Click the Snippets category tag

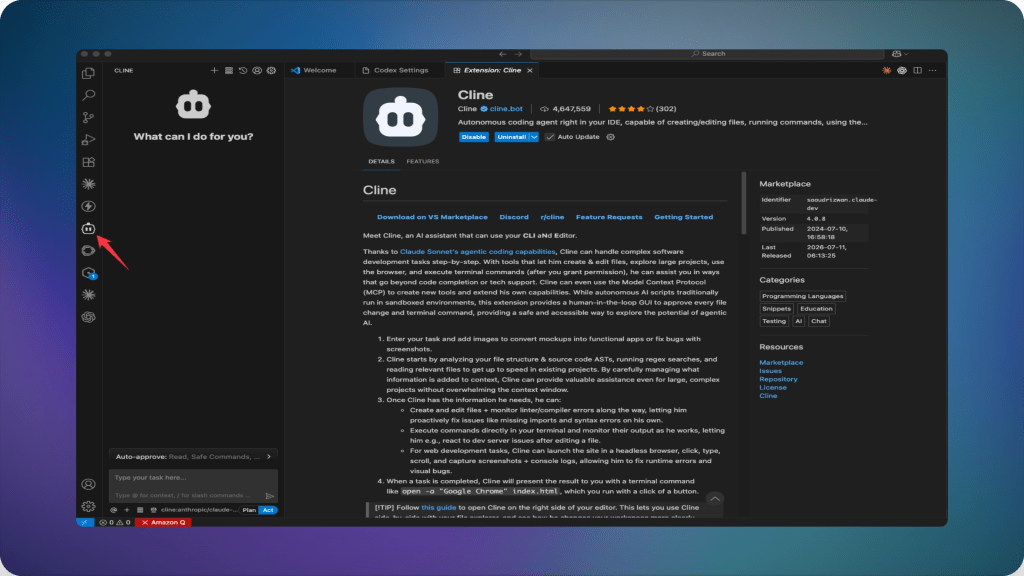point(776,309)
